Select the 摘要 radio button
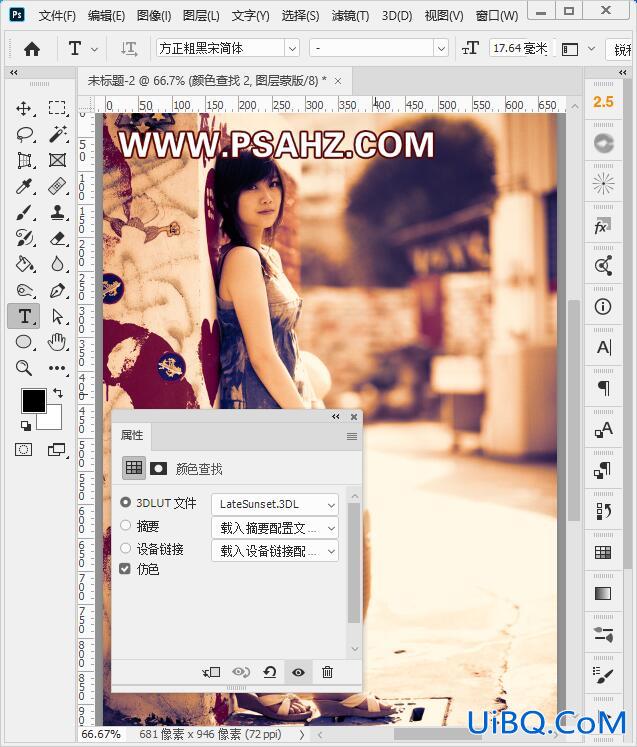 coord(125,525)
